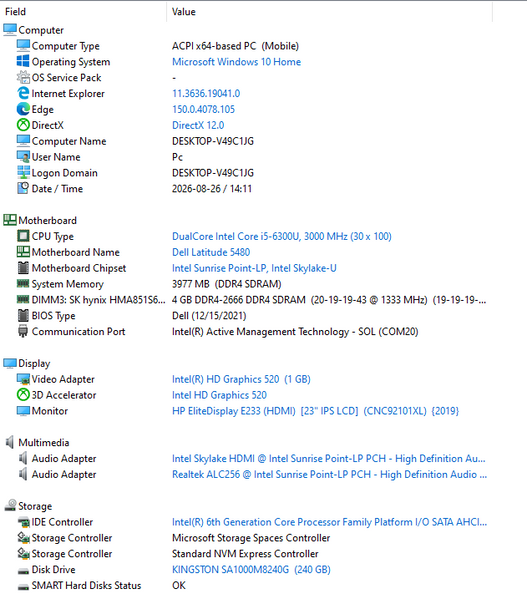Open the Microsoft Windows 10 Home link

point(236,62)
